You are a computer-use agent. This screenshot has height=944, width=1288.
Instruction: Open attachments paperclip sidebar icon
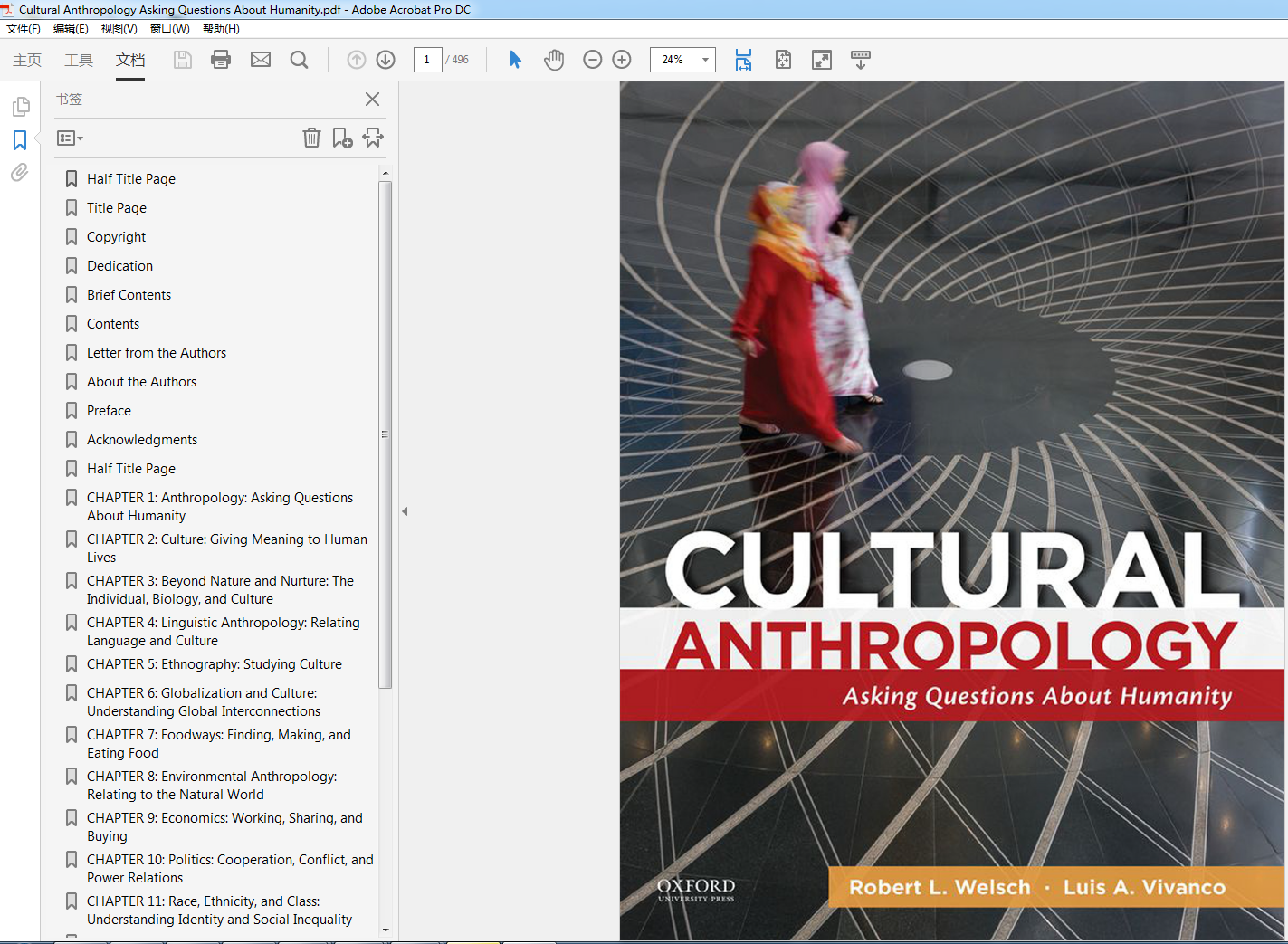click(20, 172)
